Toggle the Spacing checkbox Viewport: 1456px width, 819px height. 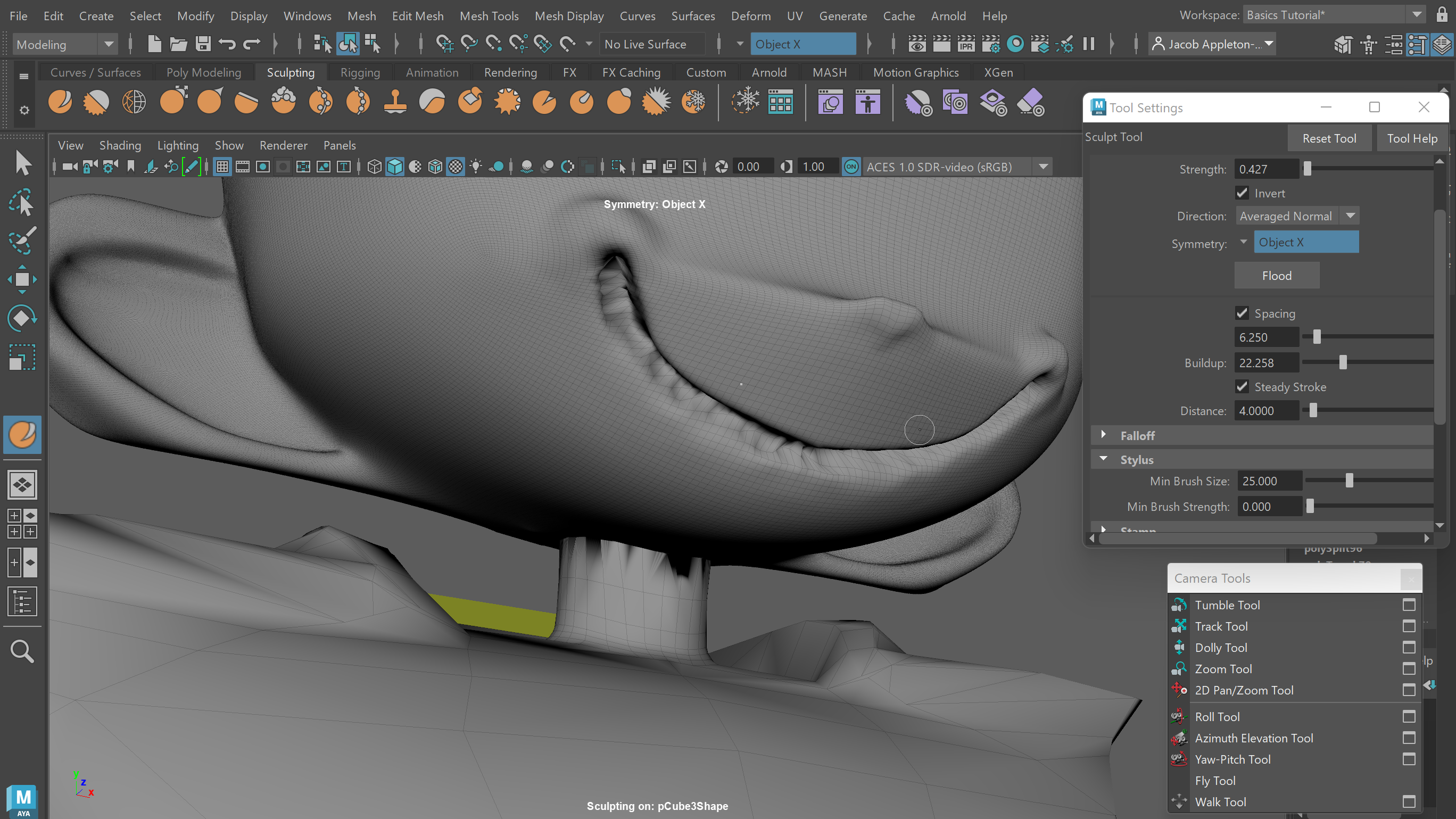pos(1242,313)
